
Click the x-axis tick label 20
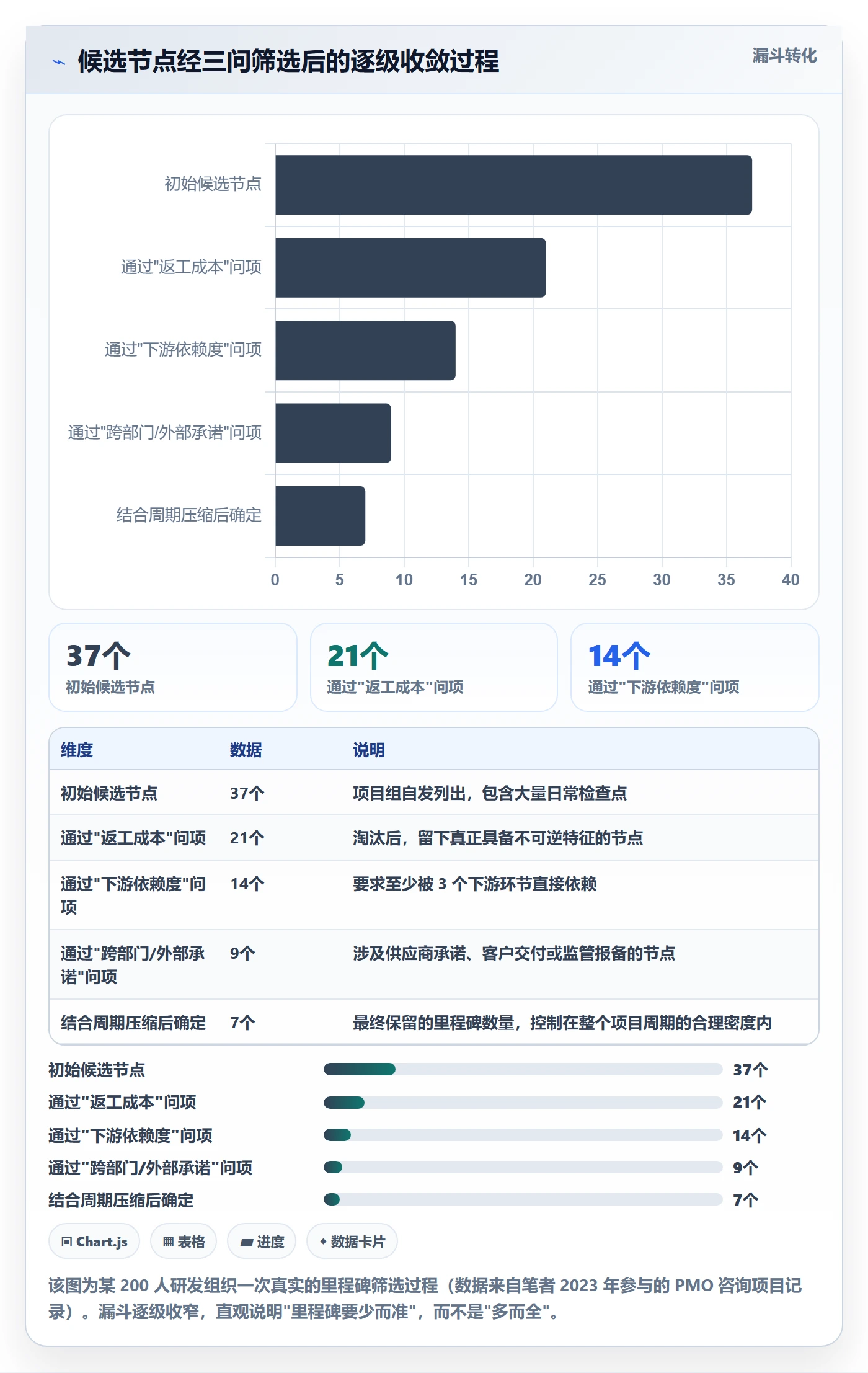(533, 580)
